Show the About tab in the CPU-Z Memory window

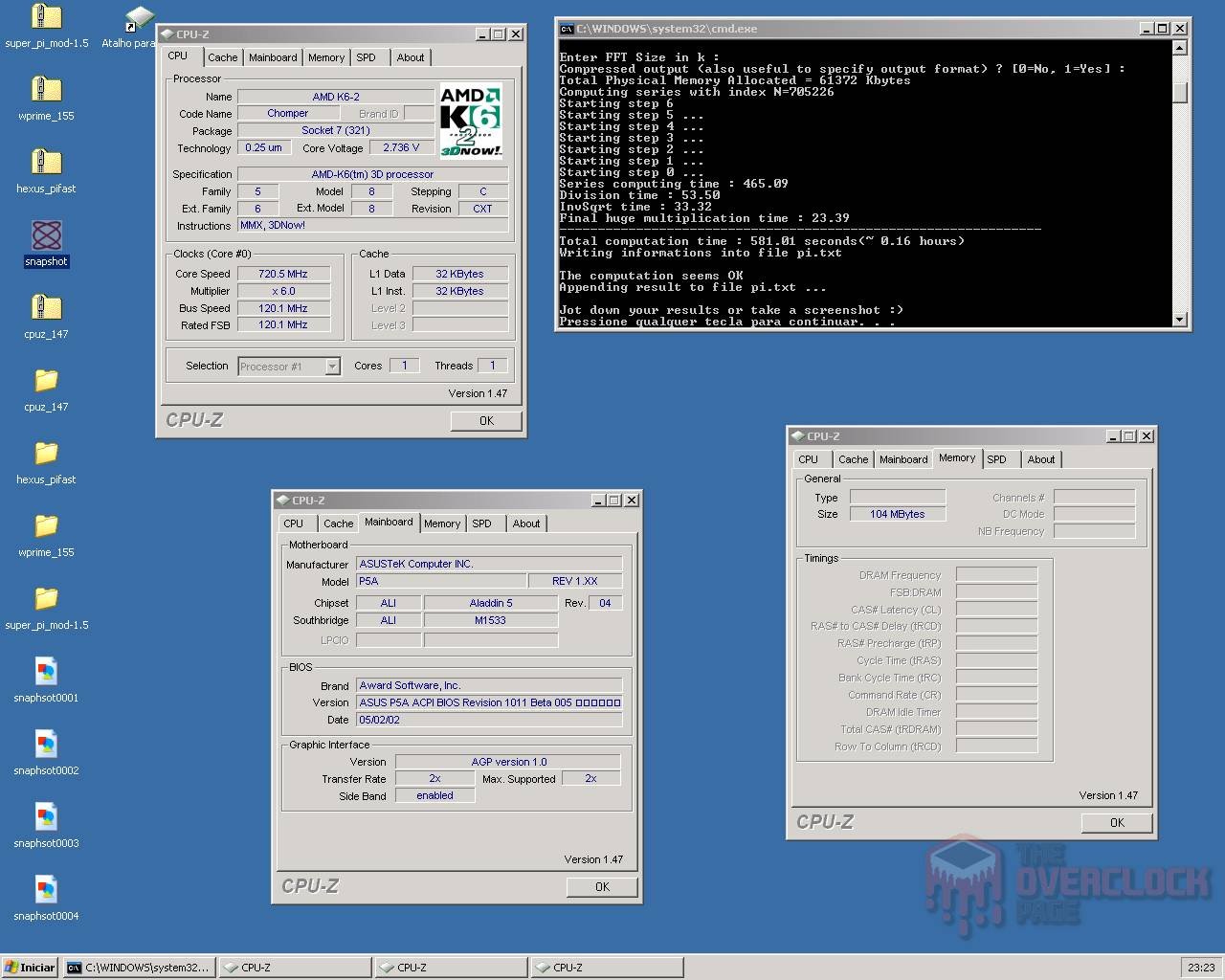1041,459
